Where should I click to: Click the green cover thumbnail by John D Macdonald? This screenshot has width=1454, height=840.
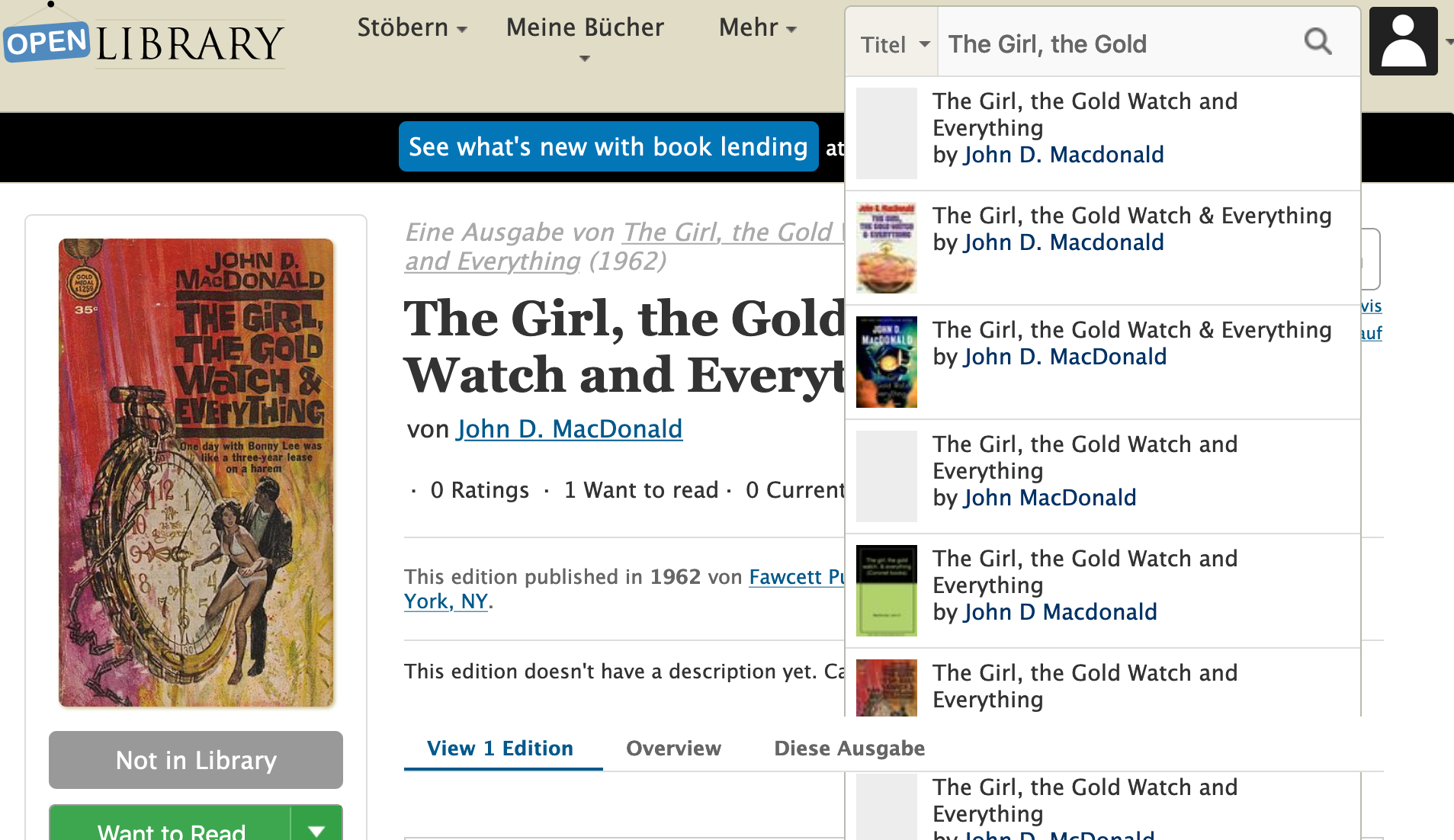click(x=887, y=591)
